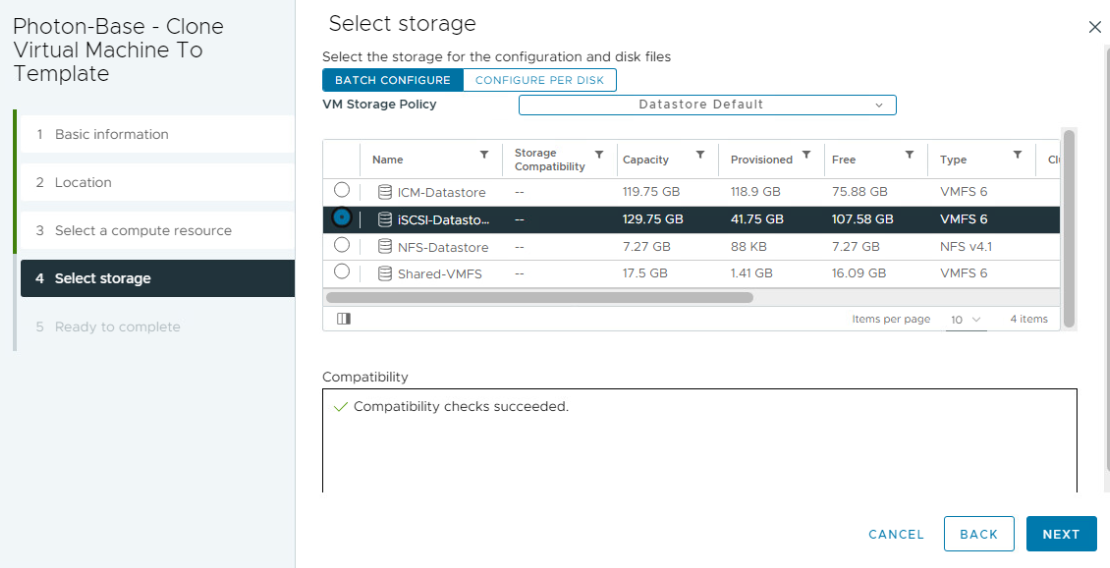
Task: Click the Type column filter icon
Action: click(1017, 154)
